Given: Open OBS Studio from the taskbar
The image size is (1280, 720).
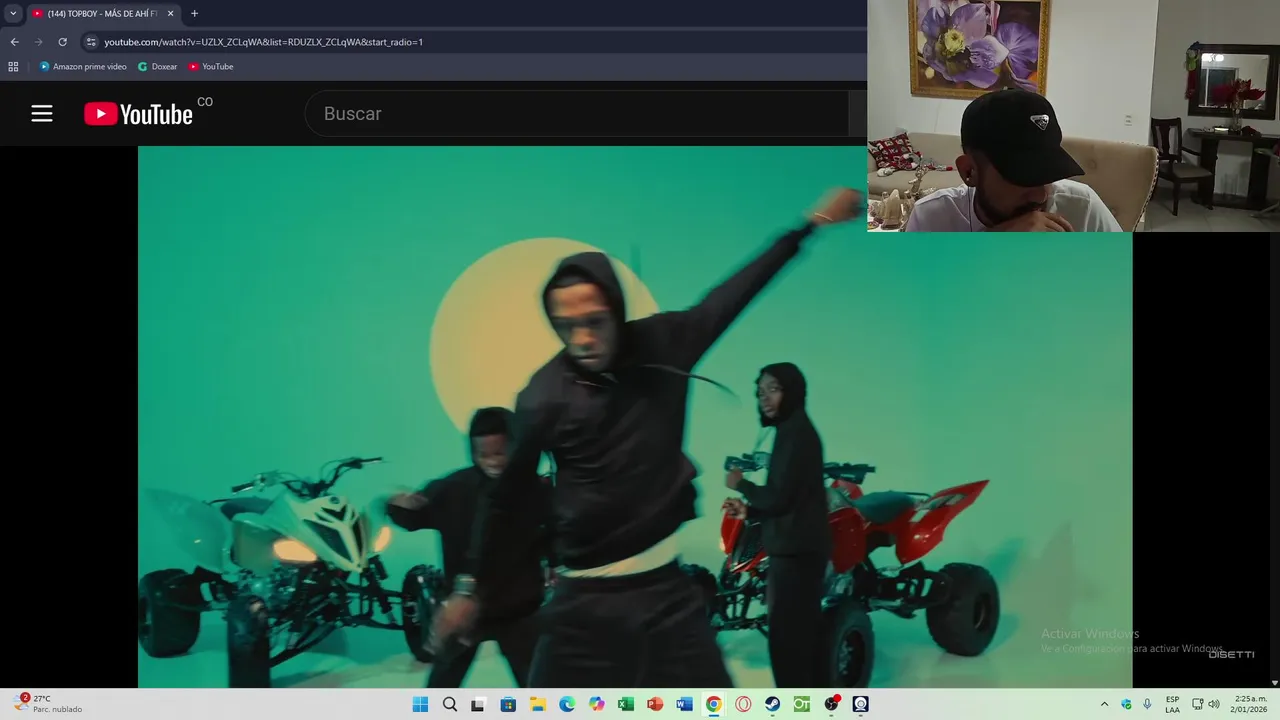Looking at the screenshot, I should point(831,704).
